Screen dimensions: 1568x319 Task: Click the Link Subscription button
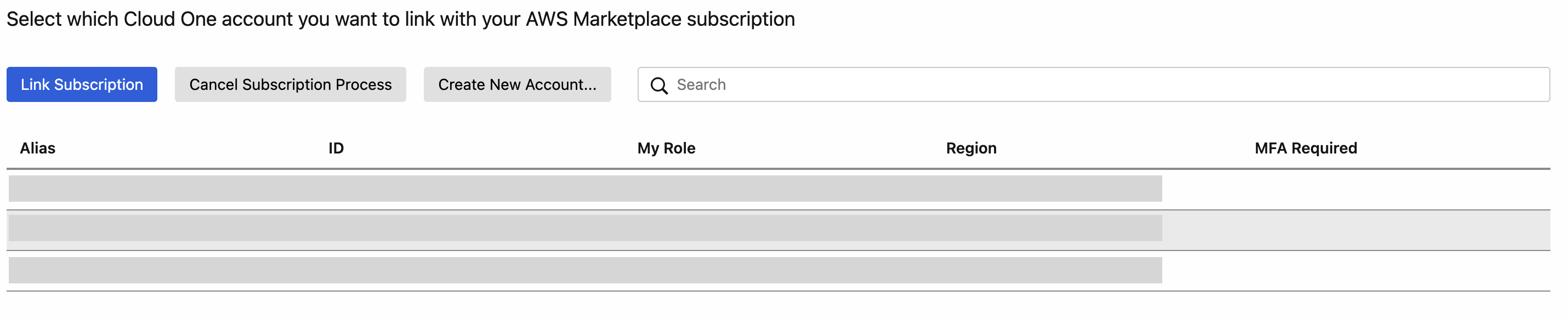click(x=82, y=84)
